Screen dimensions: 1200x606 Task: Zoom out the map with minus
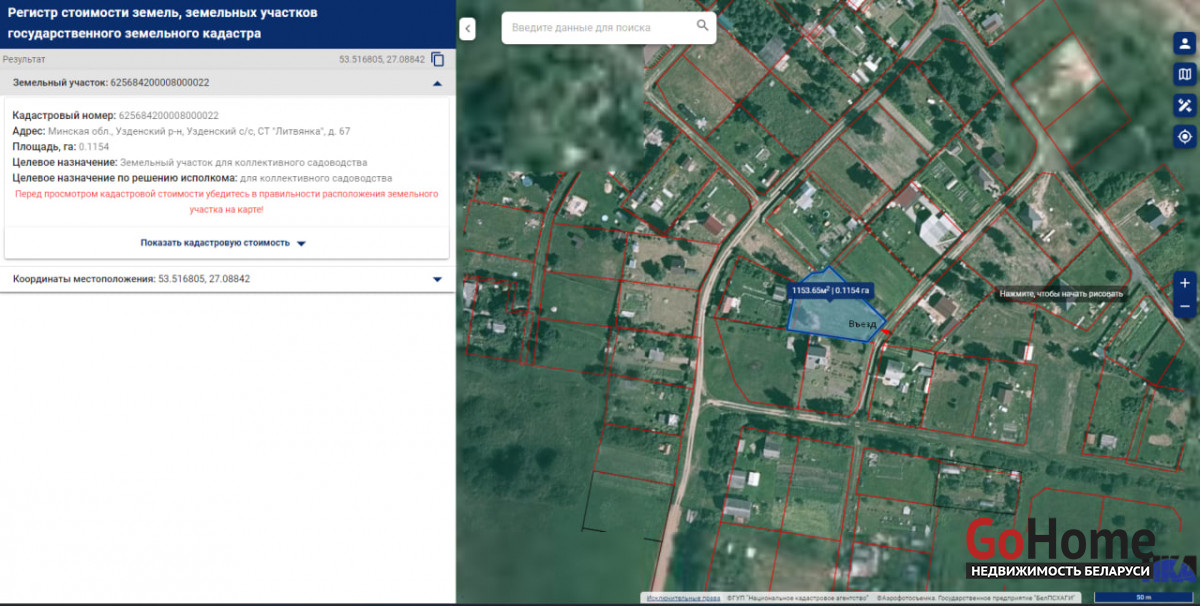tap(1185, 306)
